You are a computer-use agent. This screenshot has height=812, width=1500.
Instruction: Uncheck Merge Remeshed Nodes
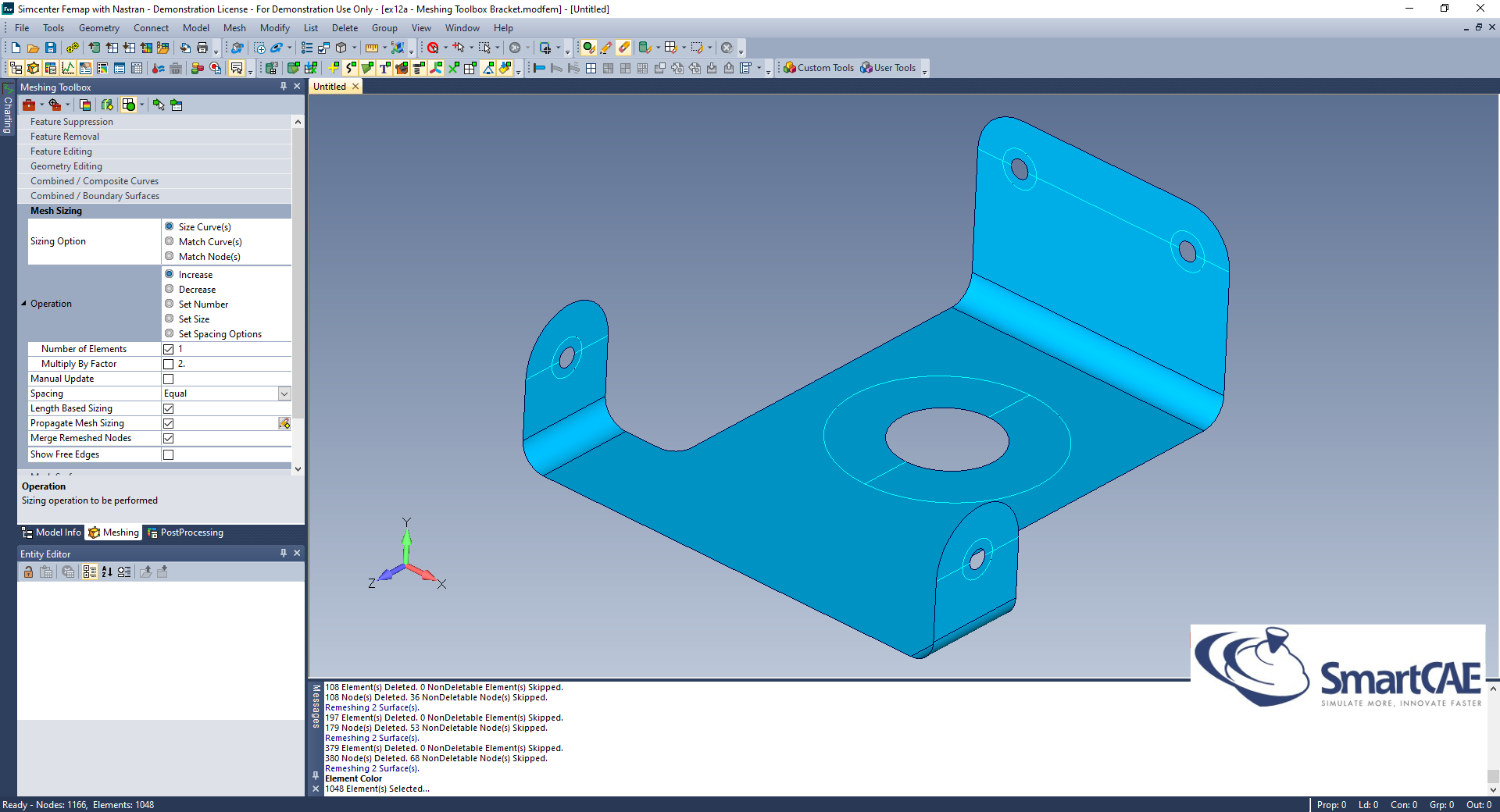click(x=168, y=438)
